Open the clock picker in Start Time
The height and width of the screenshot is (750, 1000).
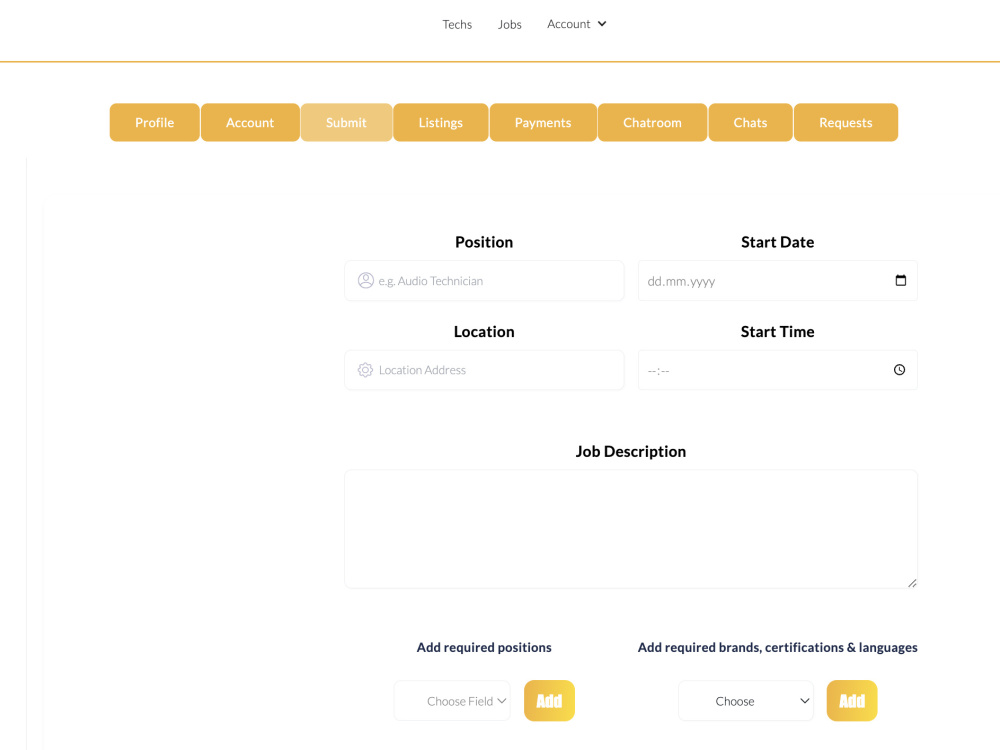[899, 370]
